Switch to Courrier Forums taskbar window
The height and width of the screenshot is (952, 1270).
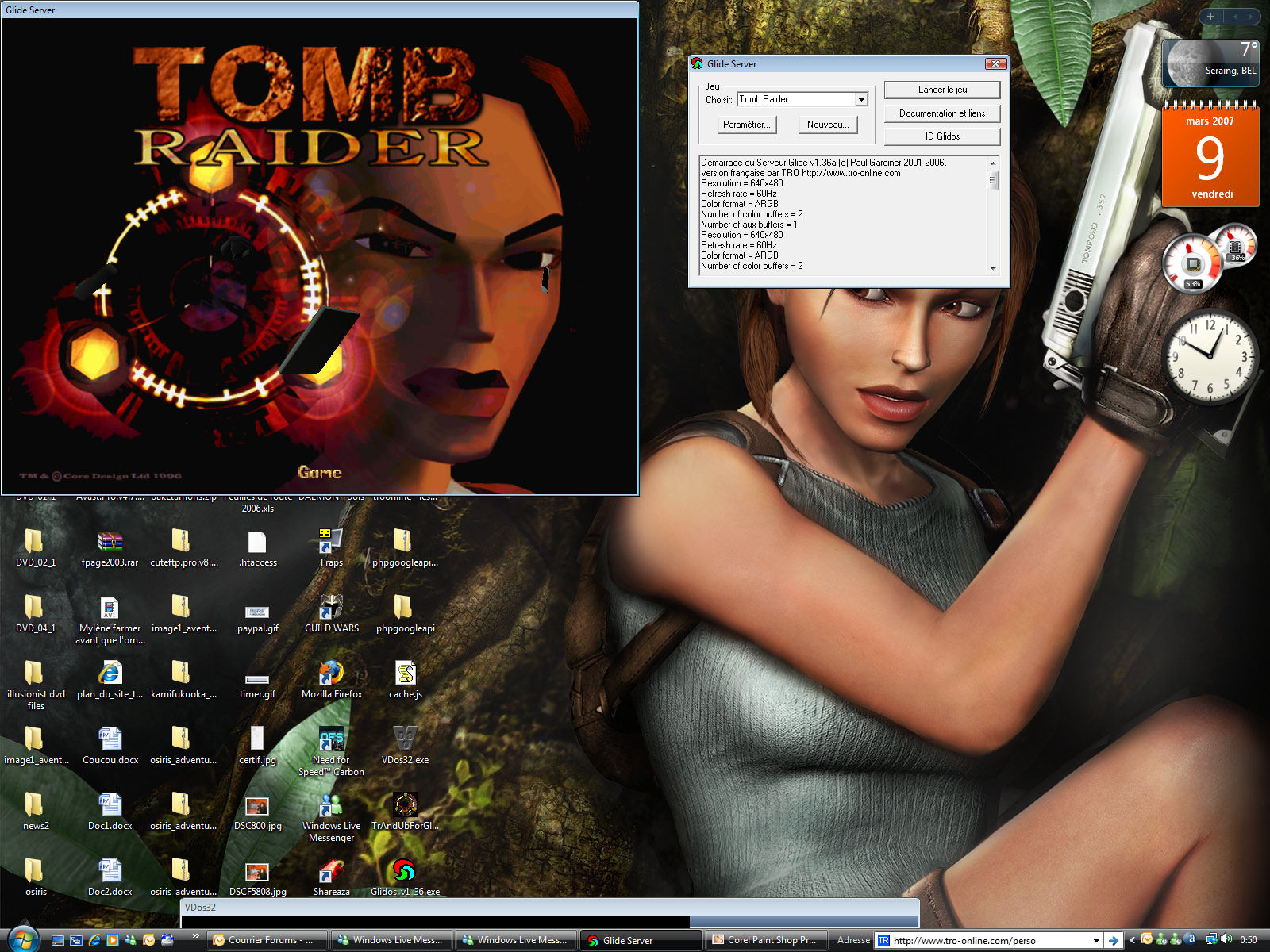coord(266,940)
